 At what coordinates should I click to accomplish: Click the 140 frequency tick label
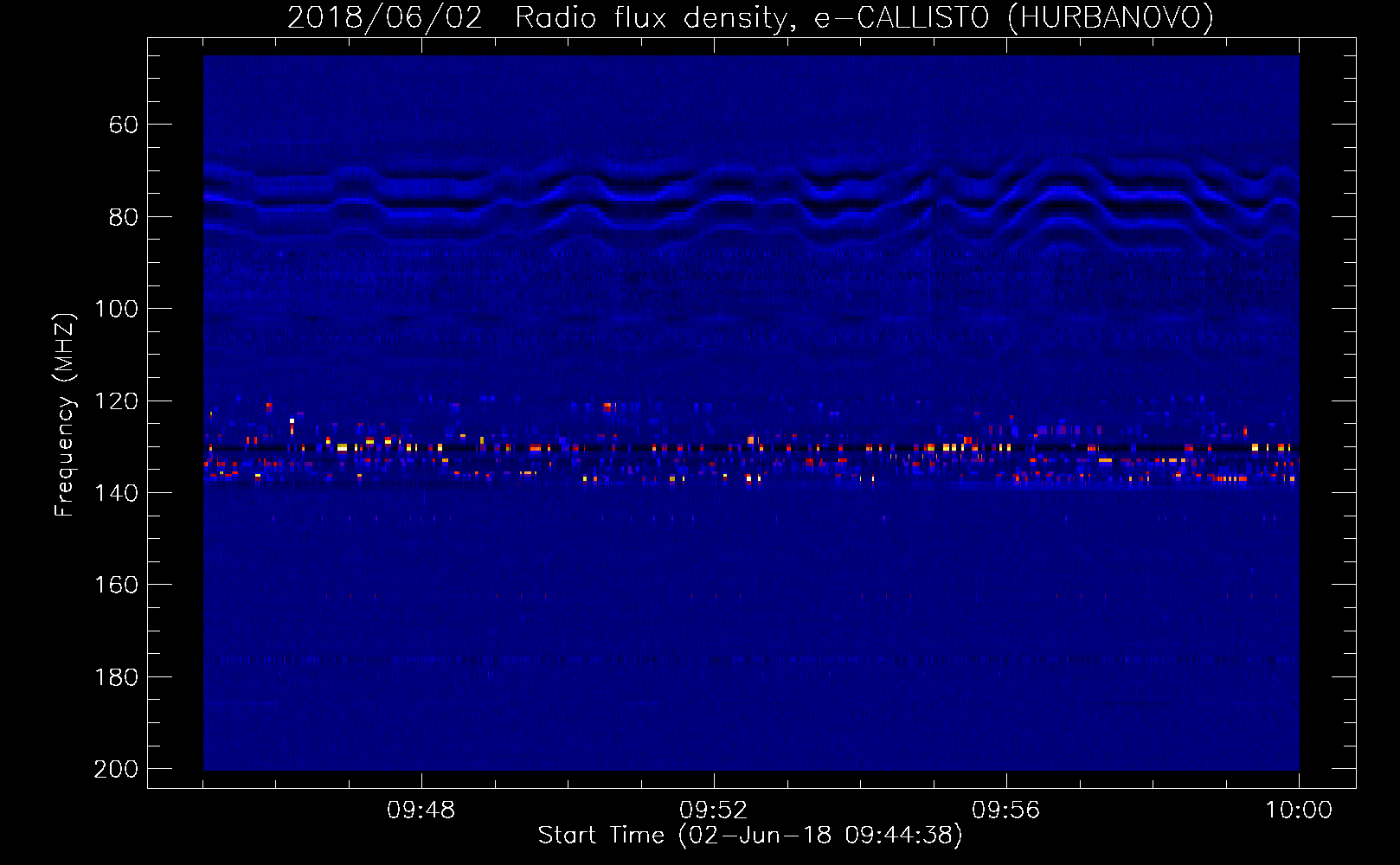(x=116, y=493)
